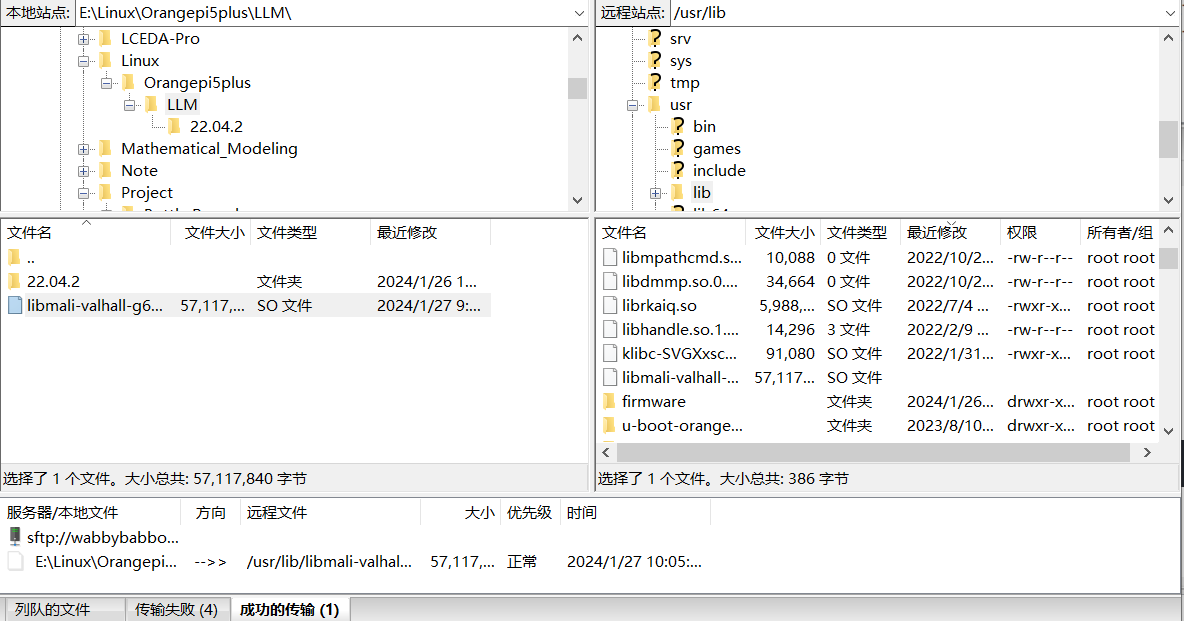Sort transfer list by 优先级 column
Viewport: 1184px width, 621px height.
pos(530,513)
